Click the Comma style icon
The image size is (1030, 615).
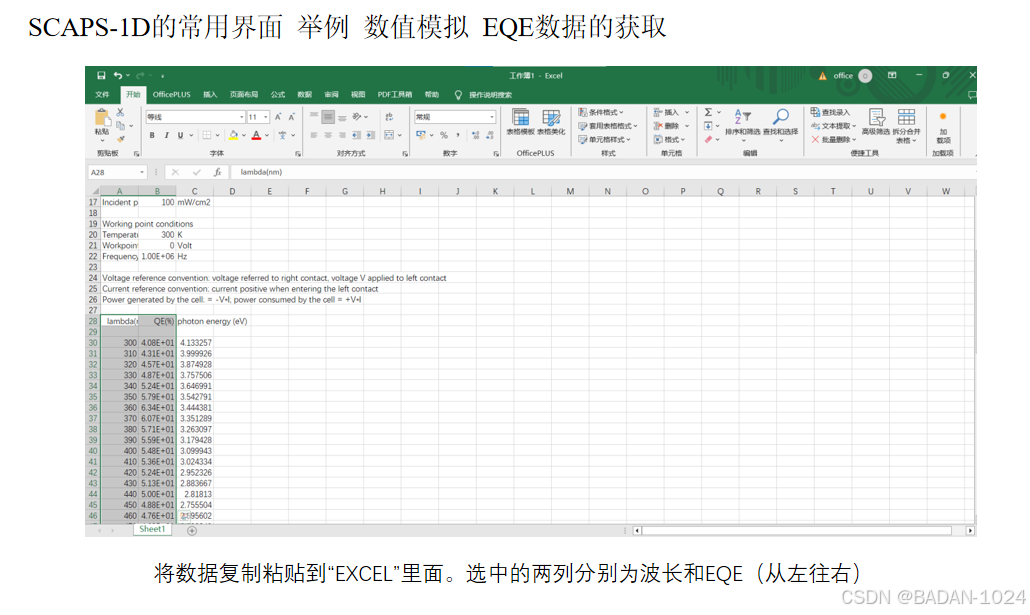tap(458, 135)
